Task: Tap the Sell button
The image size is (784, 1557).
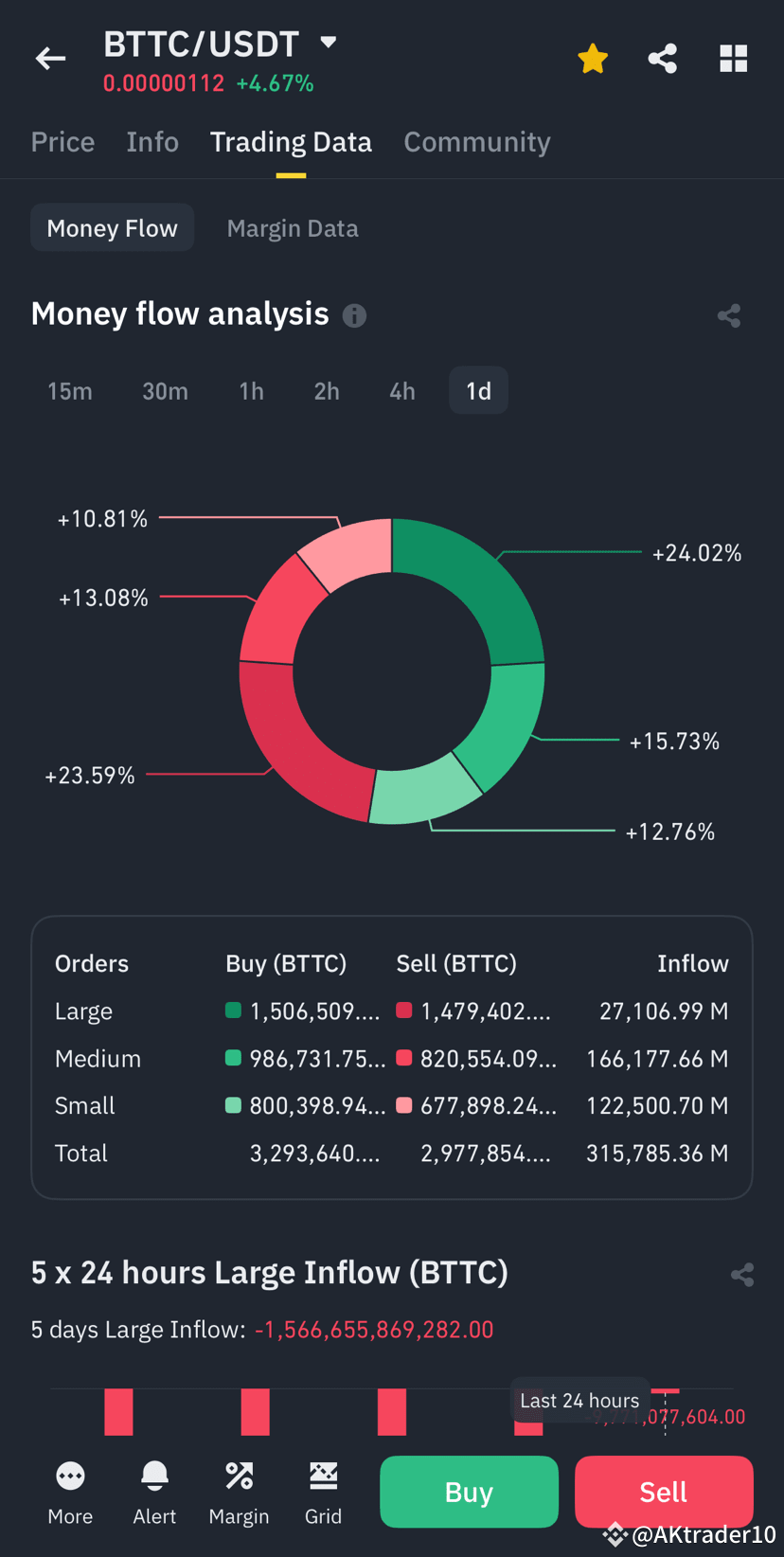Action: 663,1492
